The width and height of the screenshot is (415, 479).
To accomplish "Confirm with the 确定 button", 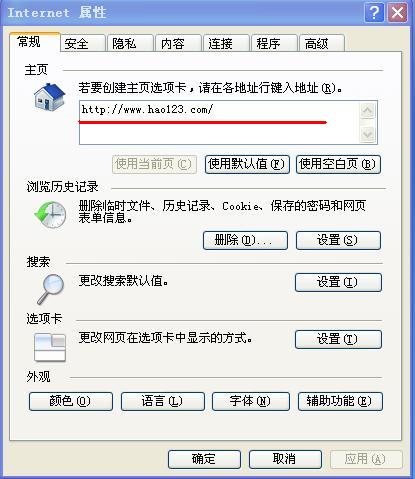I will point(204,459).
